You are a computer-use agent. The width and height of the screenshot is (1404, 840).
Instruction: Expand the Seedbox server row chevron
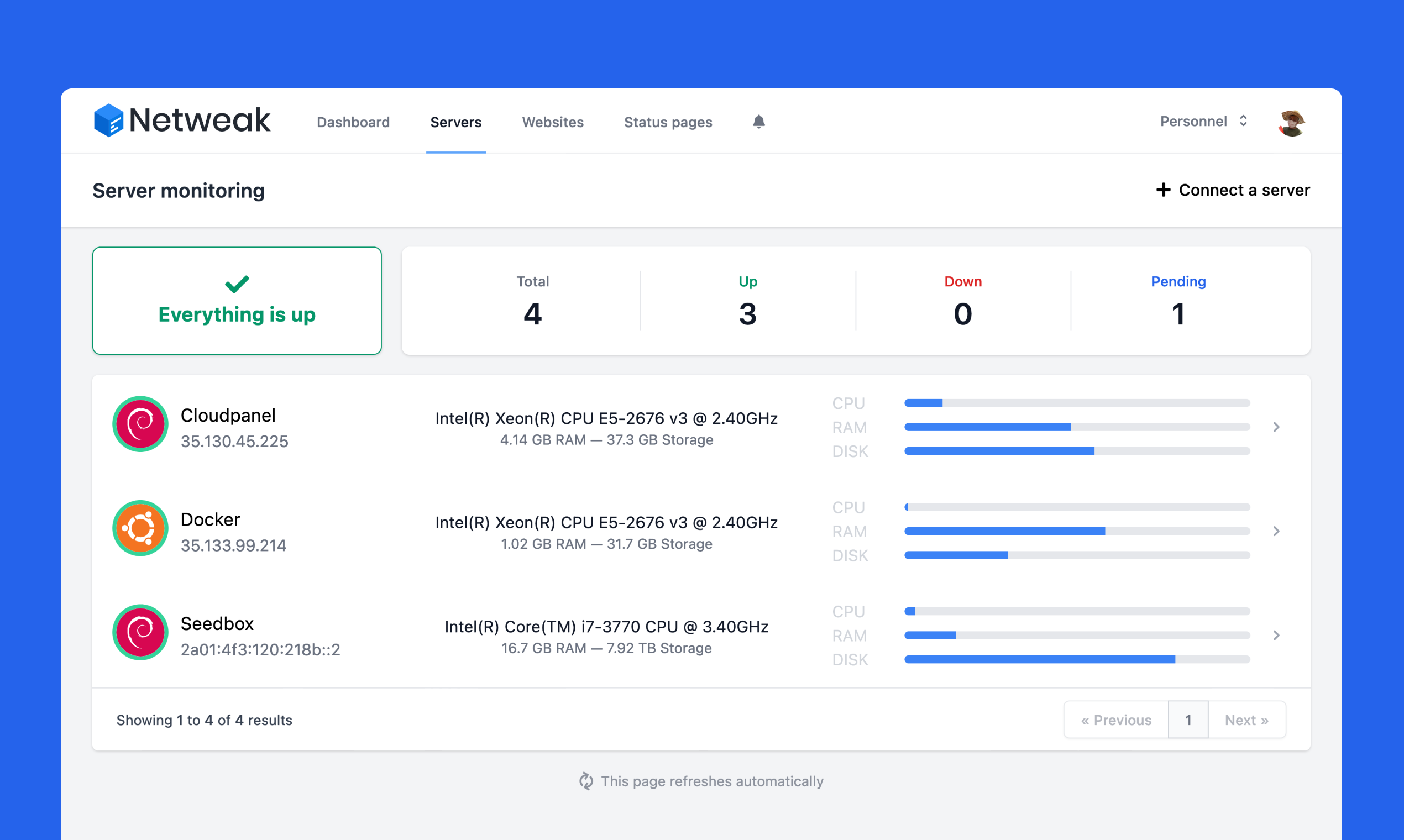tap(1276, 635)
